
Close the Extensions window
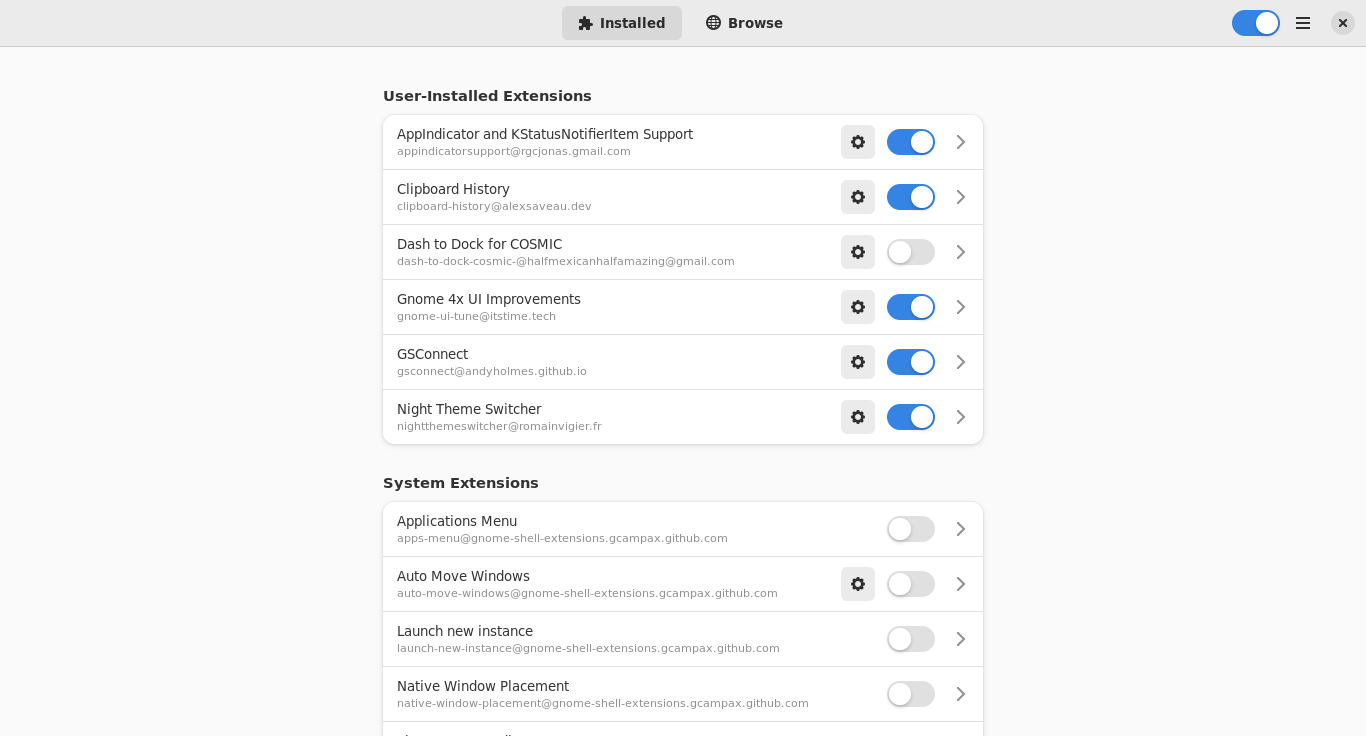[1343, 23]
